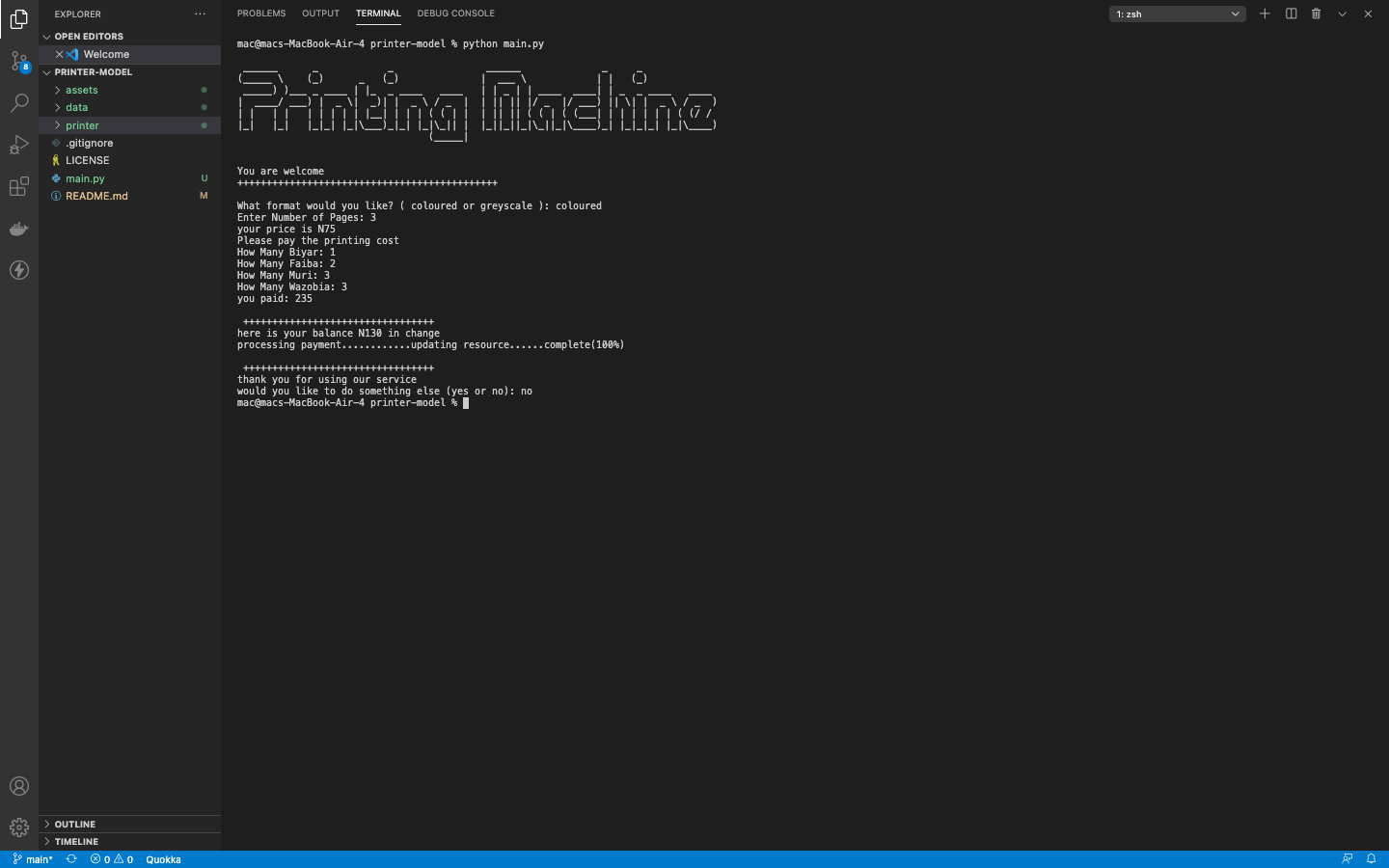Close the Welcome editor tab

click(59, 54)
